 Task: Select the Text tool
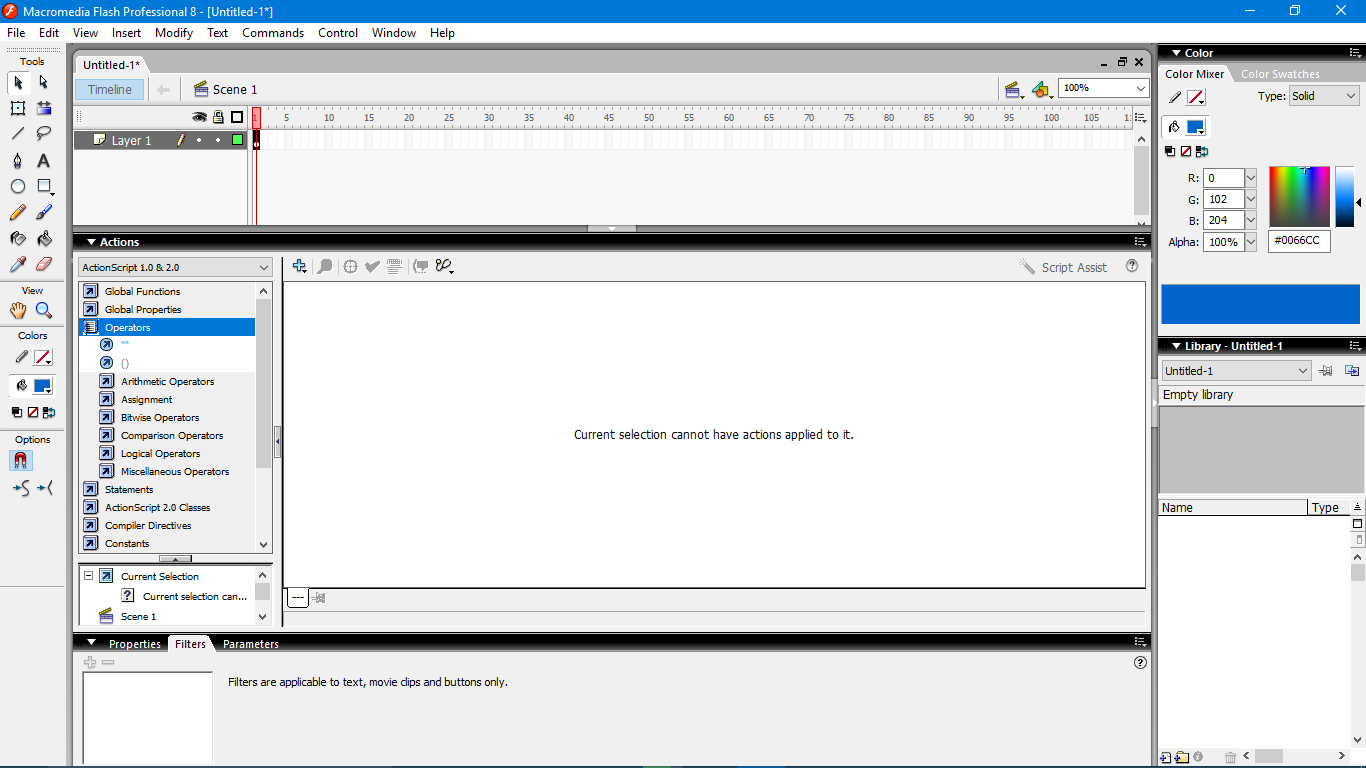44,160
